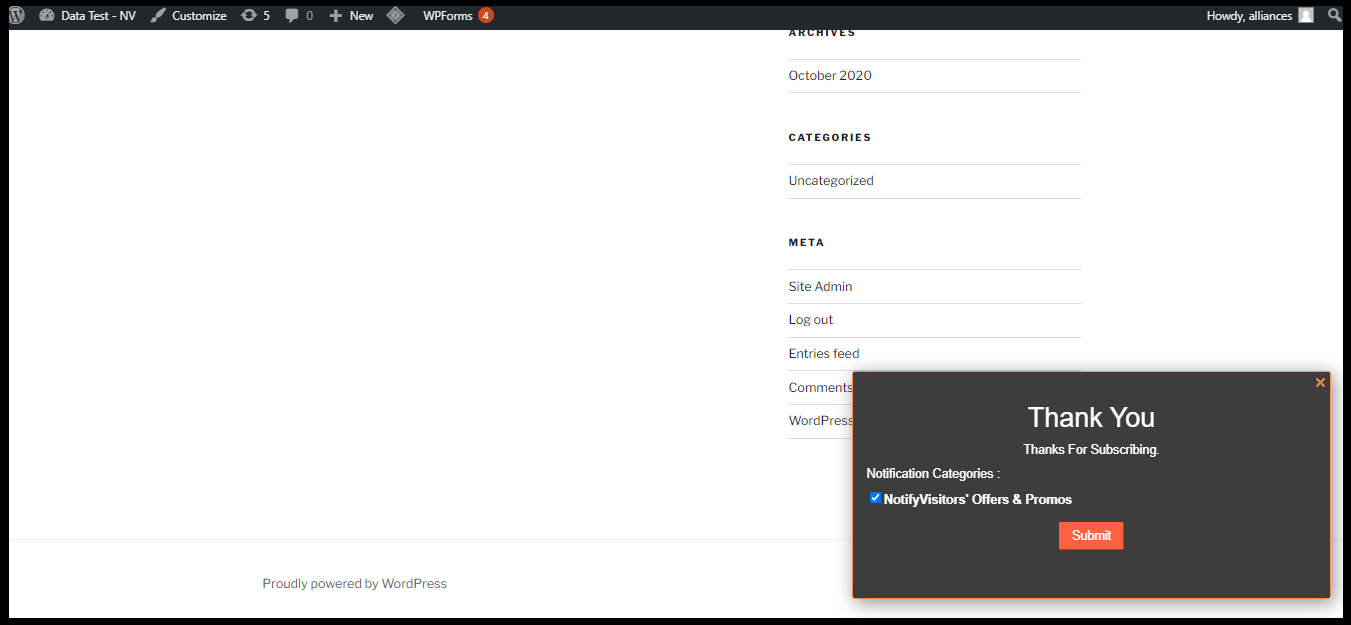Viewport: 1351px width, 625px height.
Task: Click the Log out link
Action: [810, 320]
